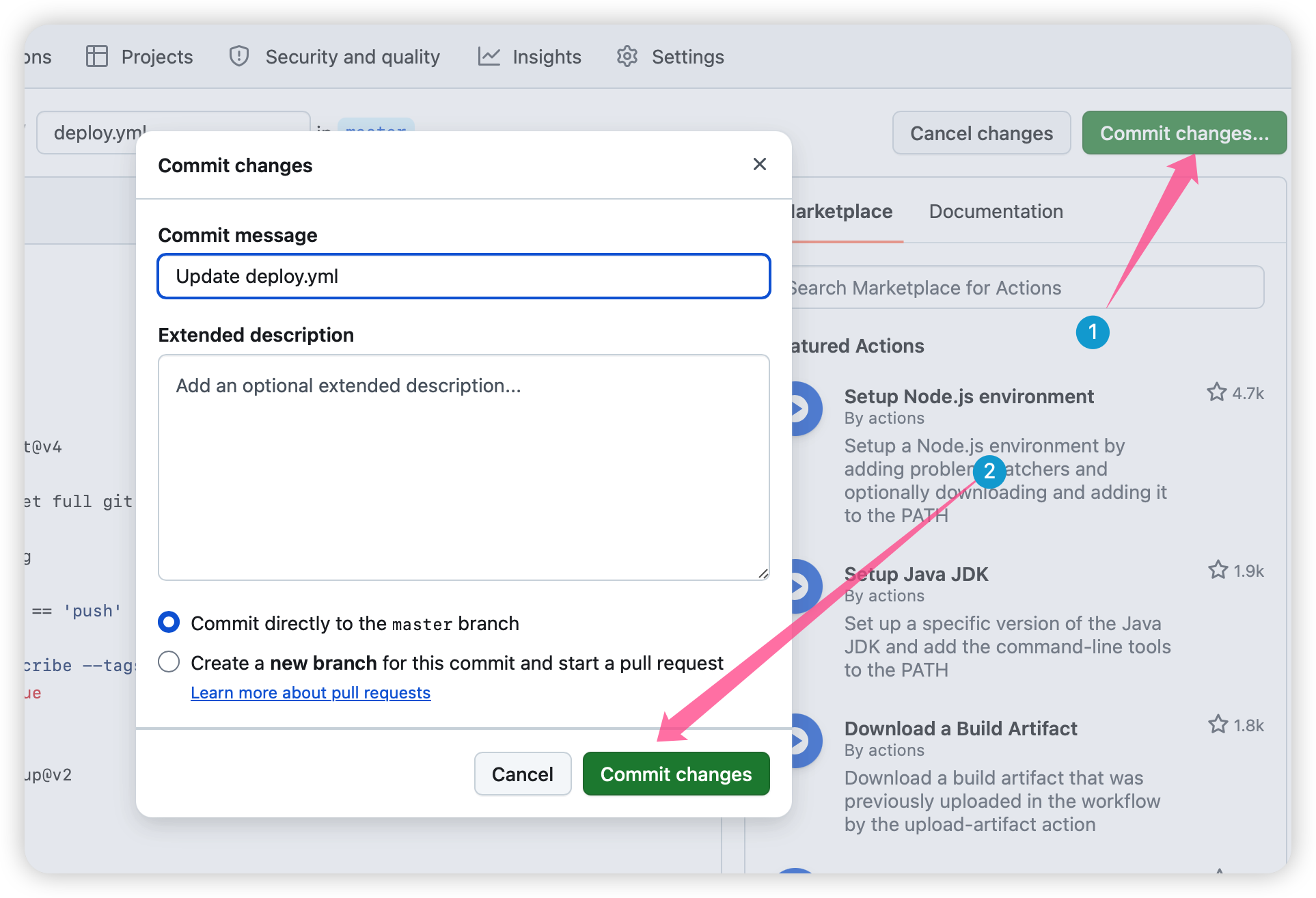
Task: Select commit directly to master branch
Action: (169, 623)
